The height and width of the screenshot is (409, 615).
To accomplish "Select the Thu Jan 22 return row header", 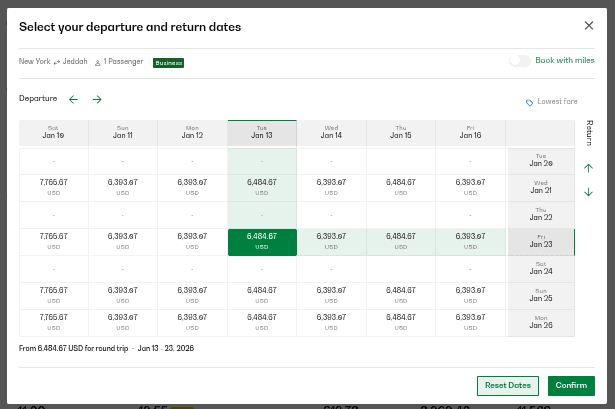I will [x=541, y=215].
